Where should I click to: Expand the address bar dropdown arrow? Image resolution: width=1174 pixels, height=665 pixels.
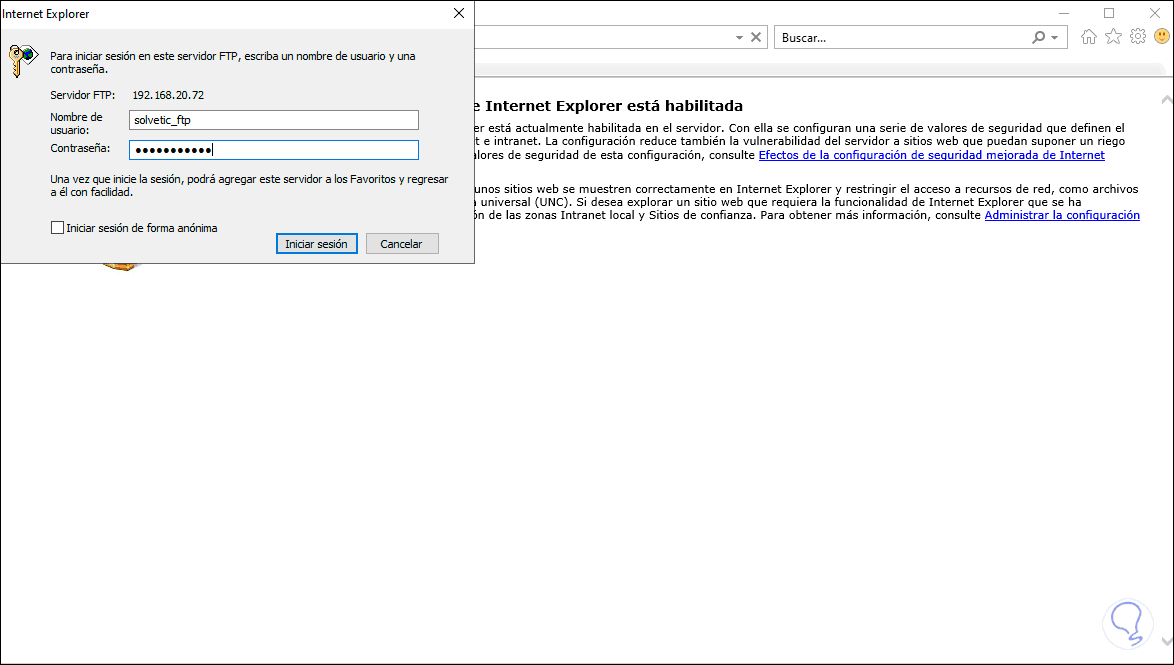tap(739, 37)
